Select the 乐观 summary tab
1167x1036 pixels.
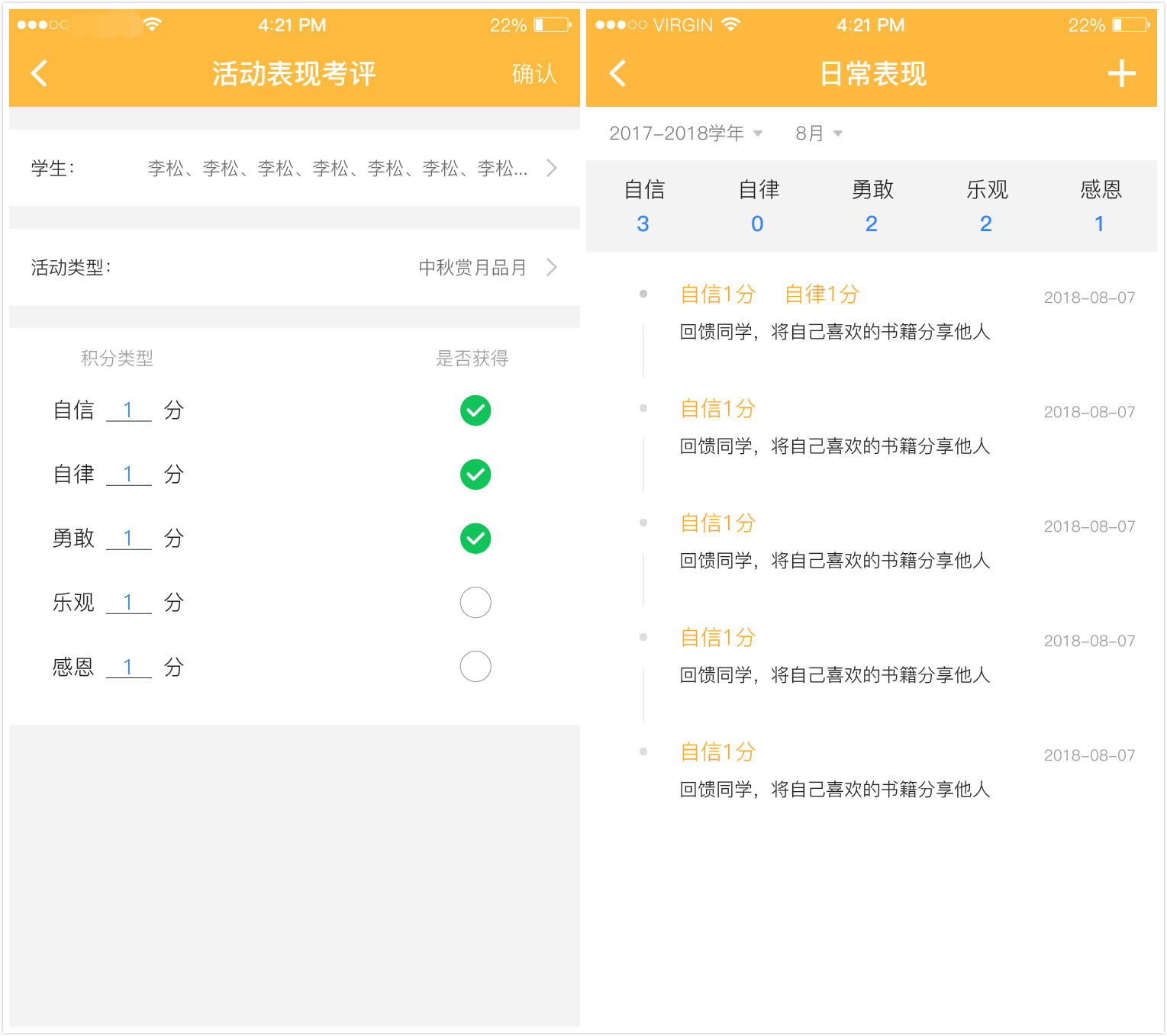987,206
